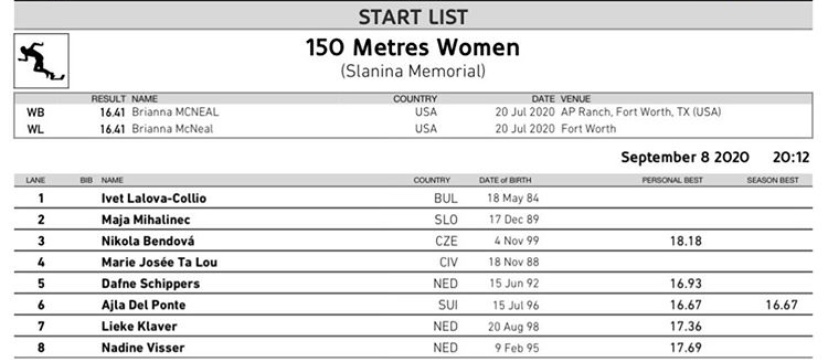This screenshot has height=360, width=828.
Task: Select athlete Dafne Schippers
Action: coord(150,283)
